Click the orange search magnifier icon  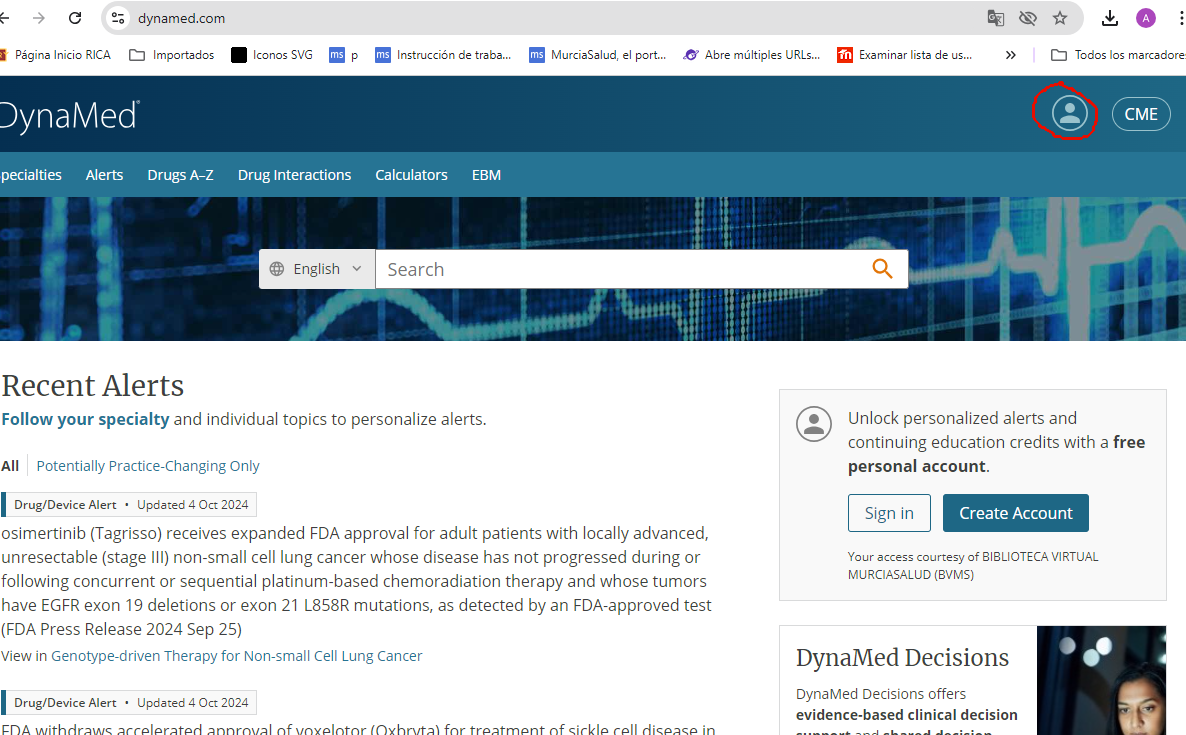(881, 269)
